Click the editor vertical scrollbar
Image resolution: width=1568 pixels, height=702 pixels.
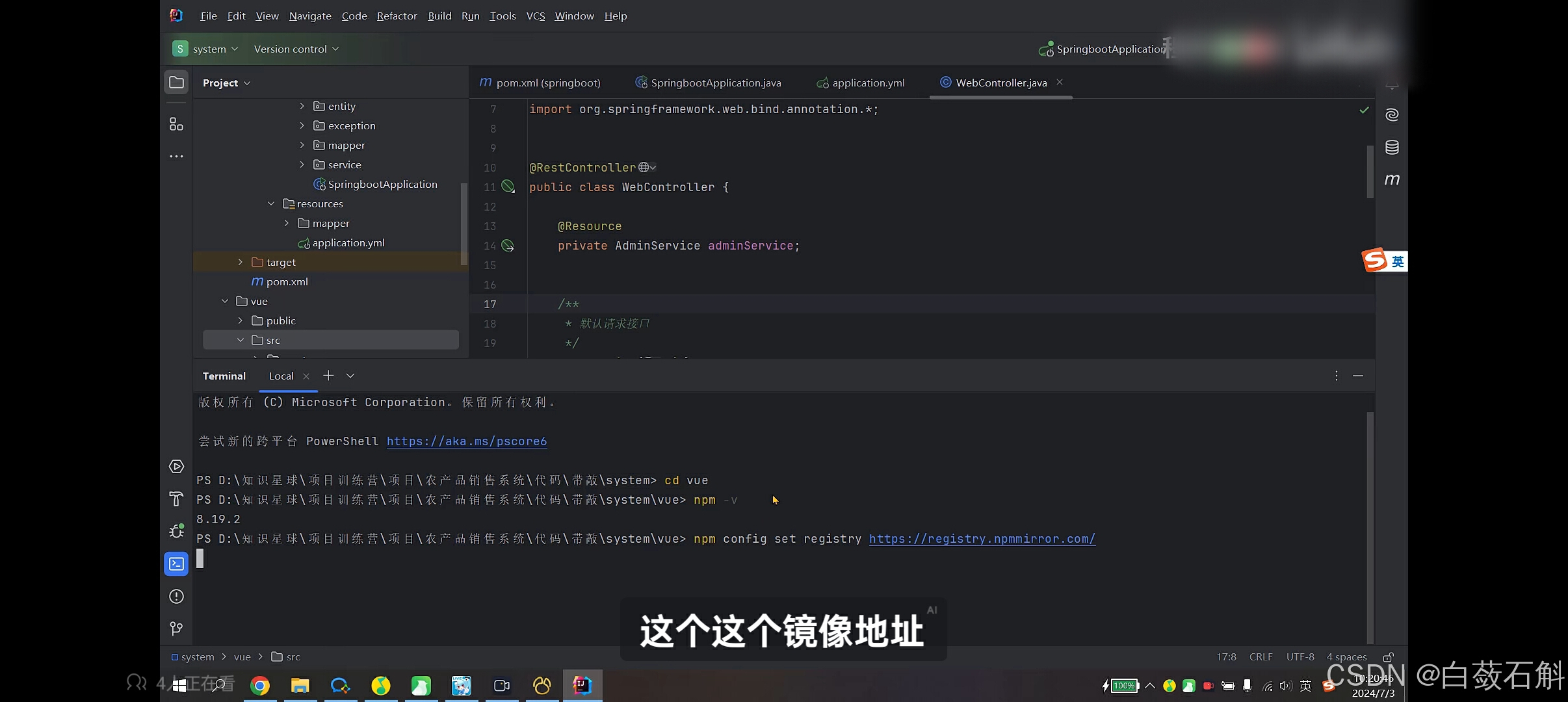[1370, 172]
